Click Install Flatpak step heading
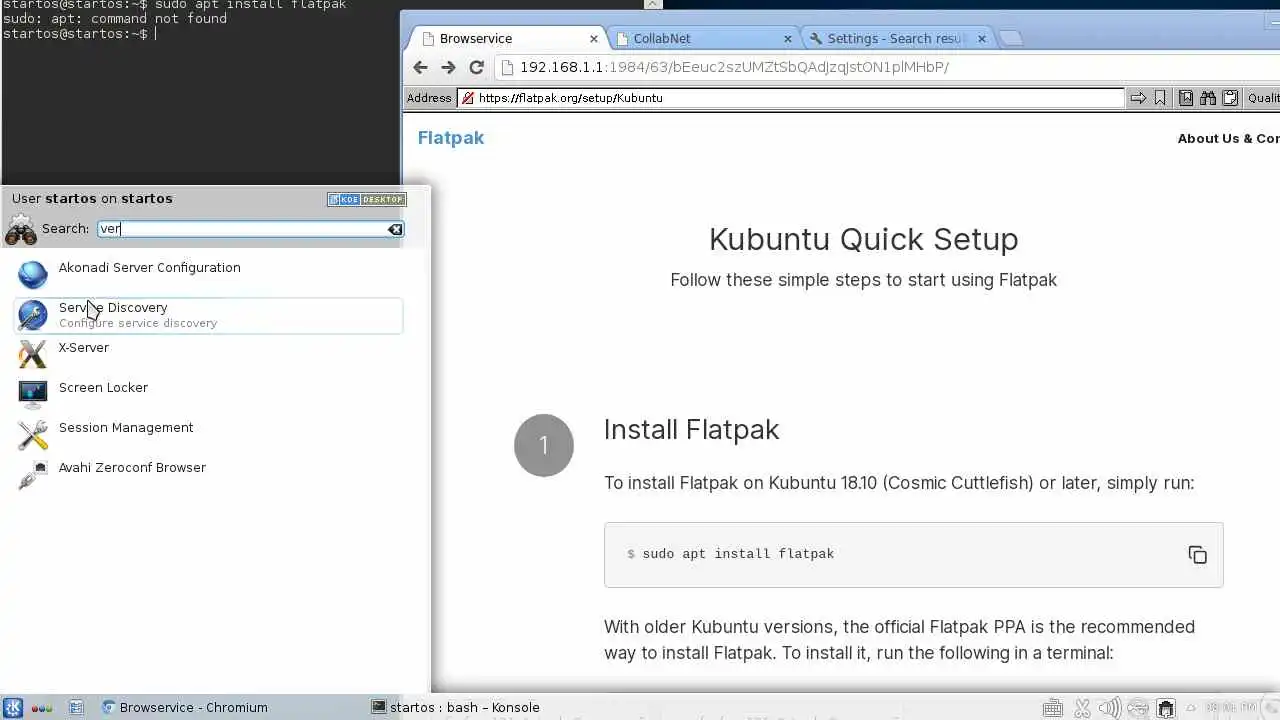Screen dimensions: 1280x720 click(691, 430)
